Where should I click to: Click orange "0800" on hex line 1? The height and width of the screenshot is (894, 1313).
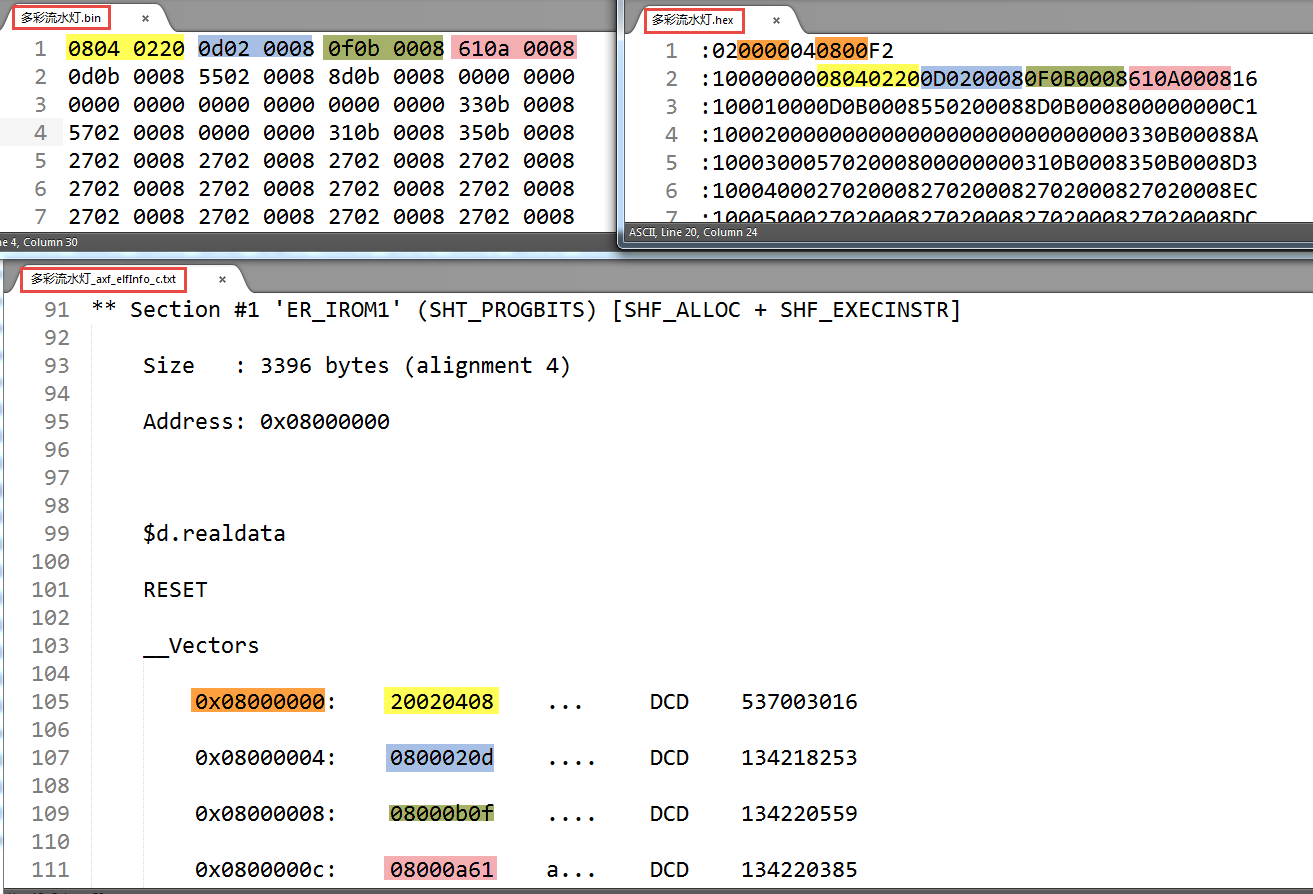coord(841,50)
